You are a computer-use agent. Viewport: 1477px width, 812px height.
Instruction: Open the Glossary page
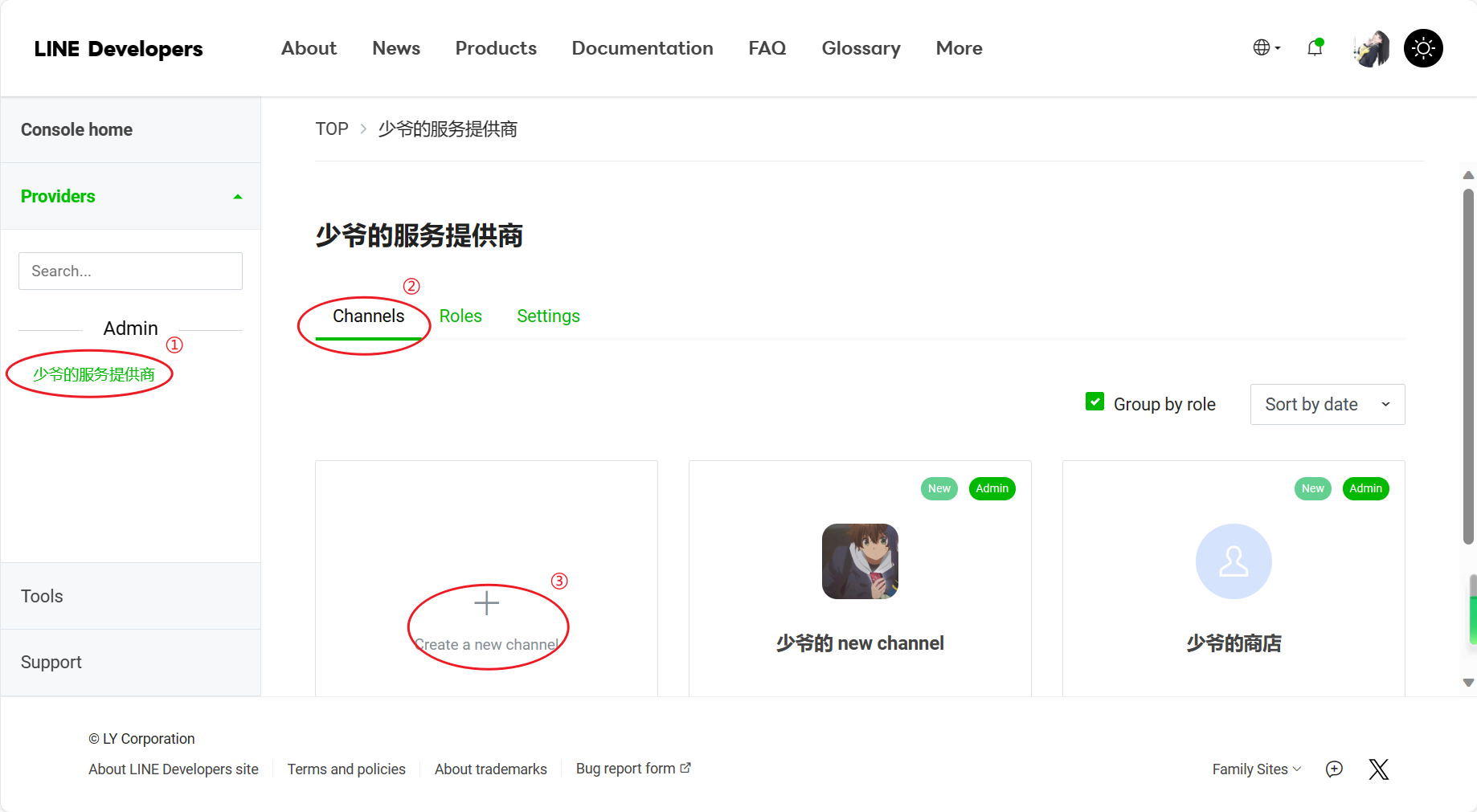861,48
